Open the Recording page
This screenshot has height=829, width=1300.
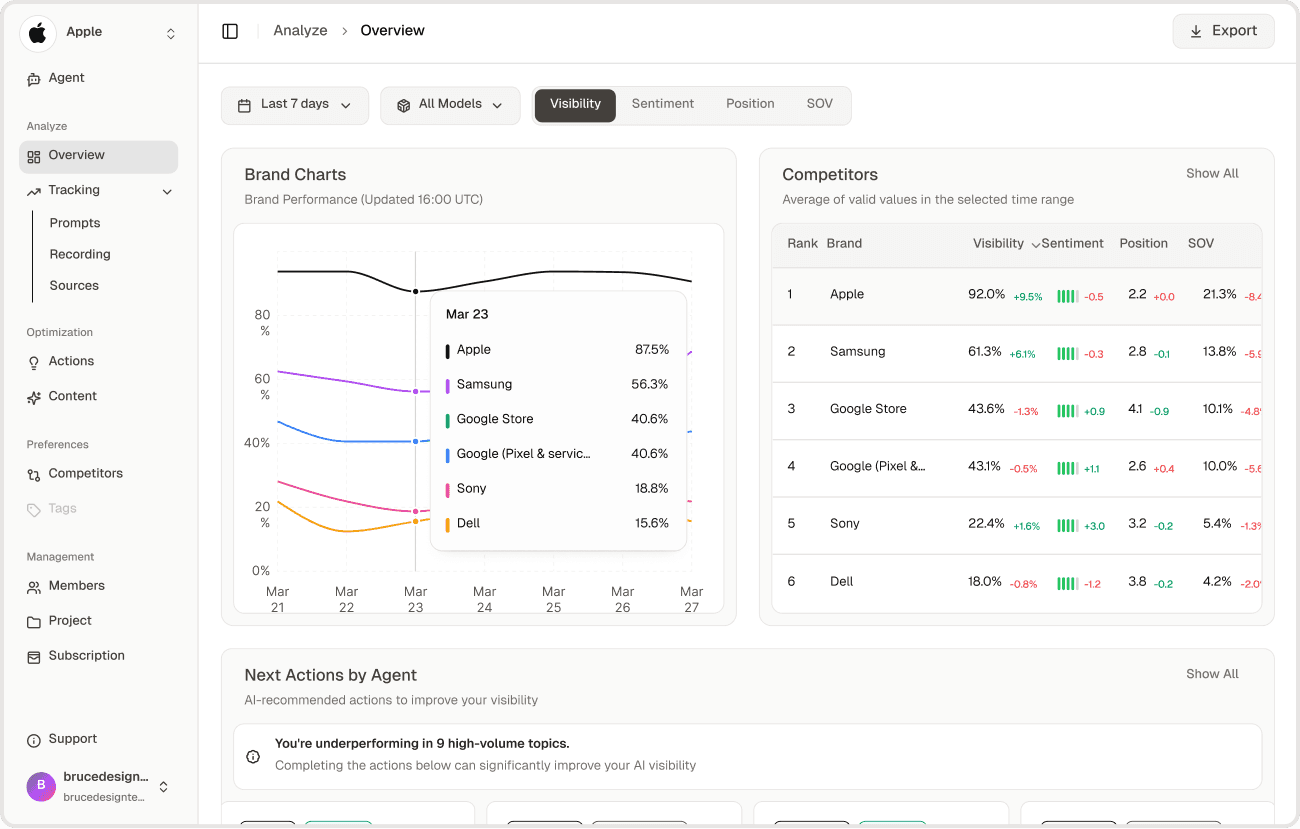pos(80,254)
